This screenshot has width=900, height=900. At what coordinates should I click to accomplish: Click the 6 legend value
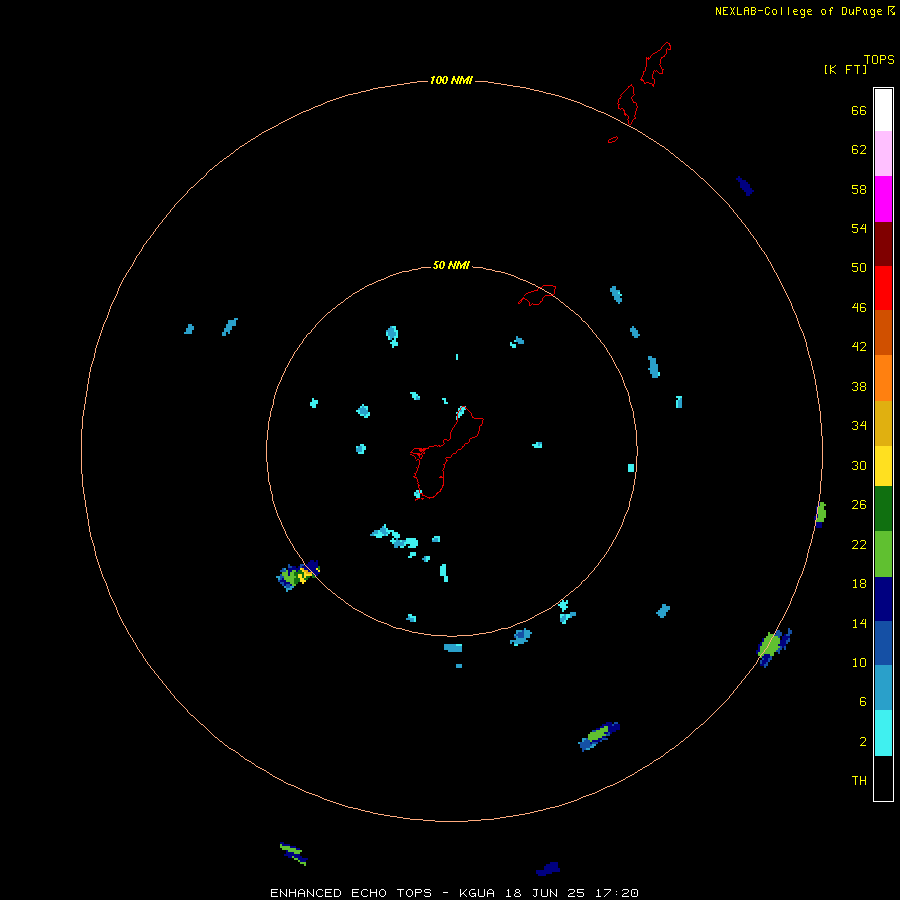[863, 702]
